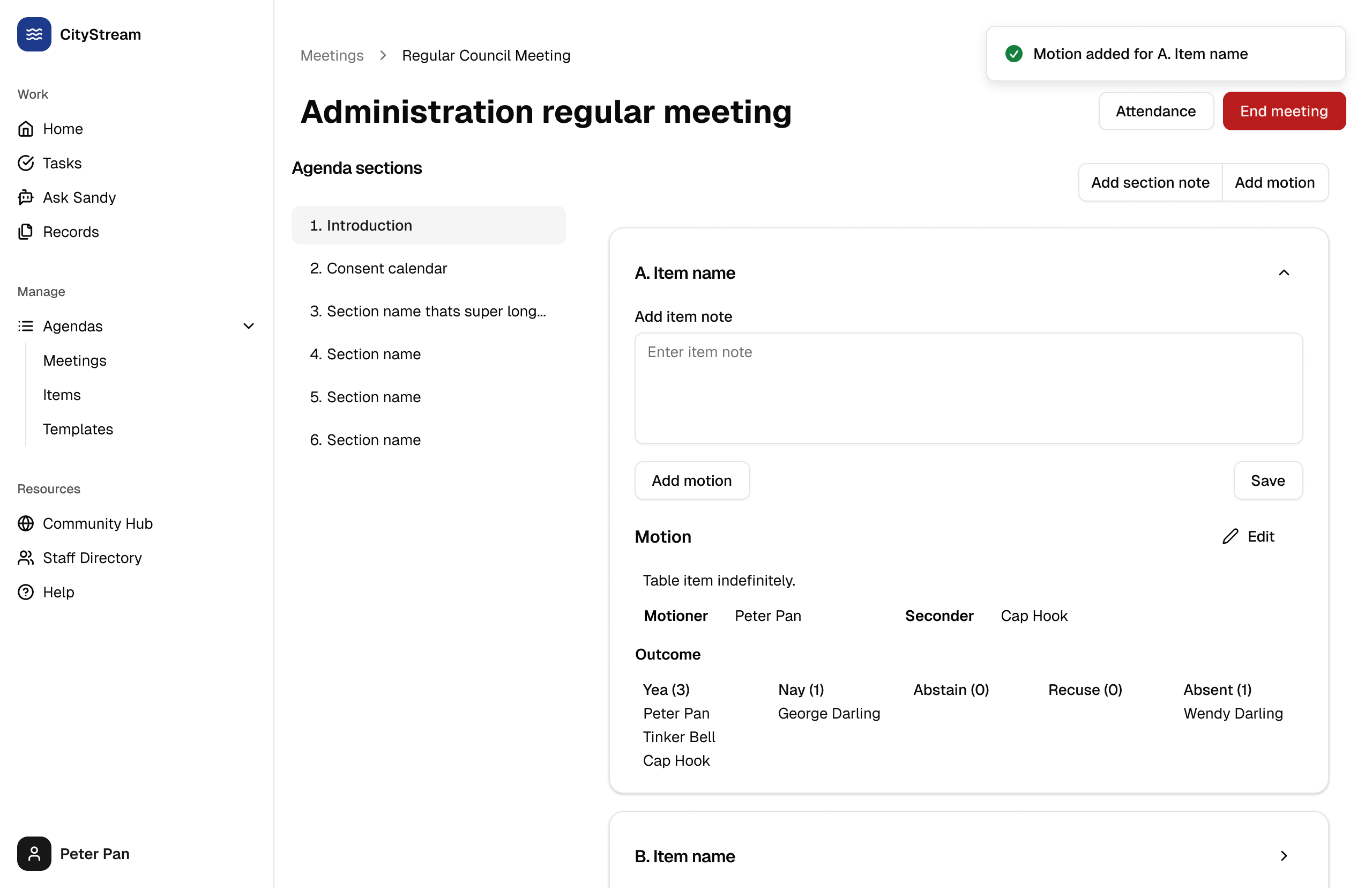Open Meetings under Agendas
Viewport: 1372px width, 888px height.
click(75, 360)
